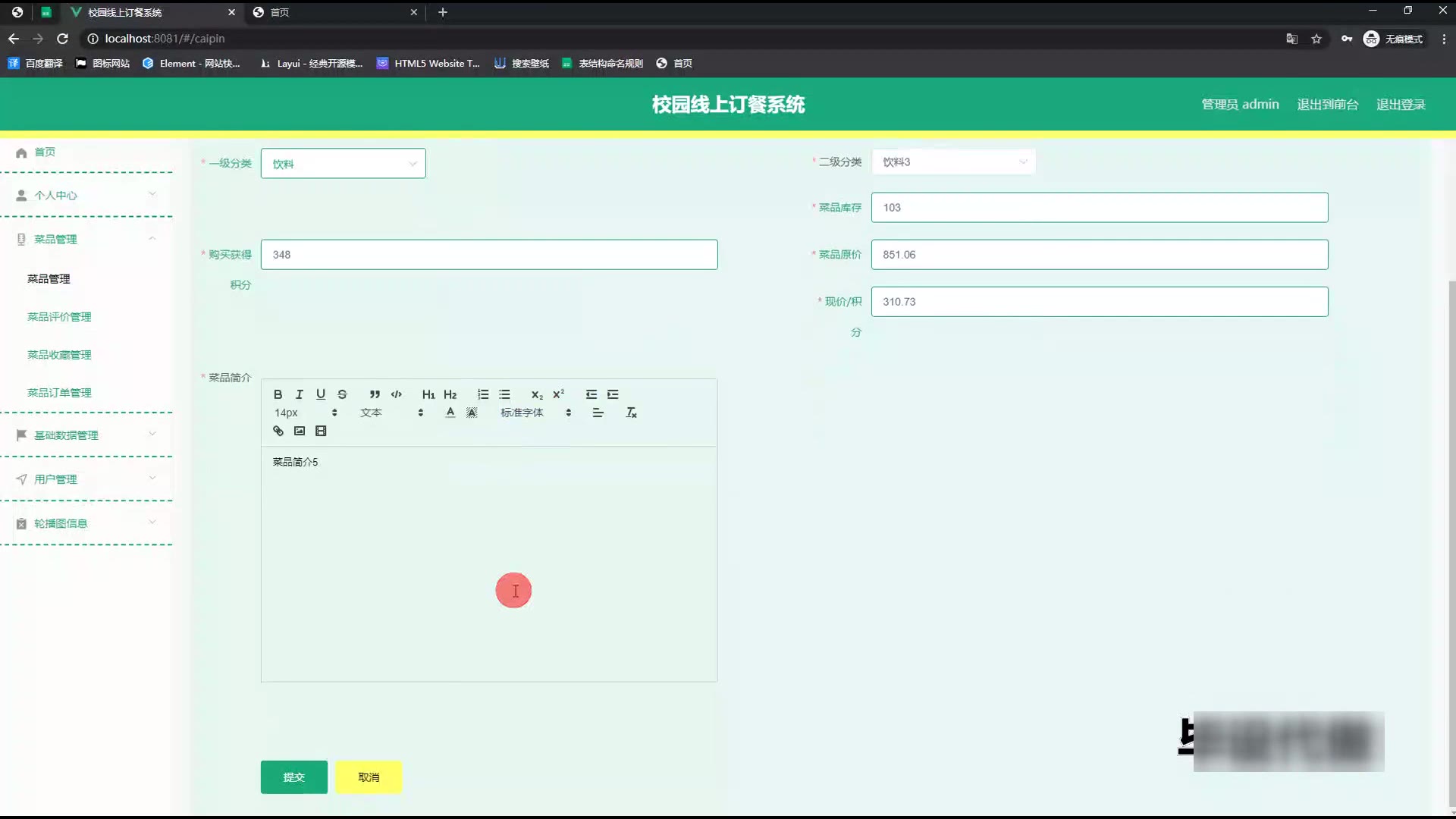This screenshot has height=819, width=1456.
Task: Apply superscript formatting
Action: point(558,394)
